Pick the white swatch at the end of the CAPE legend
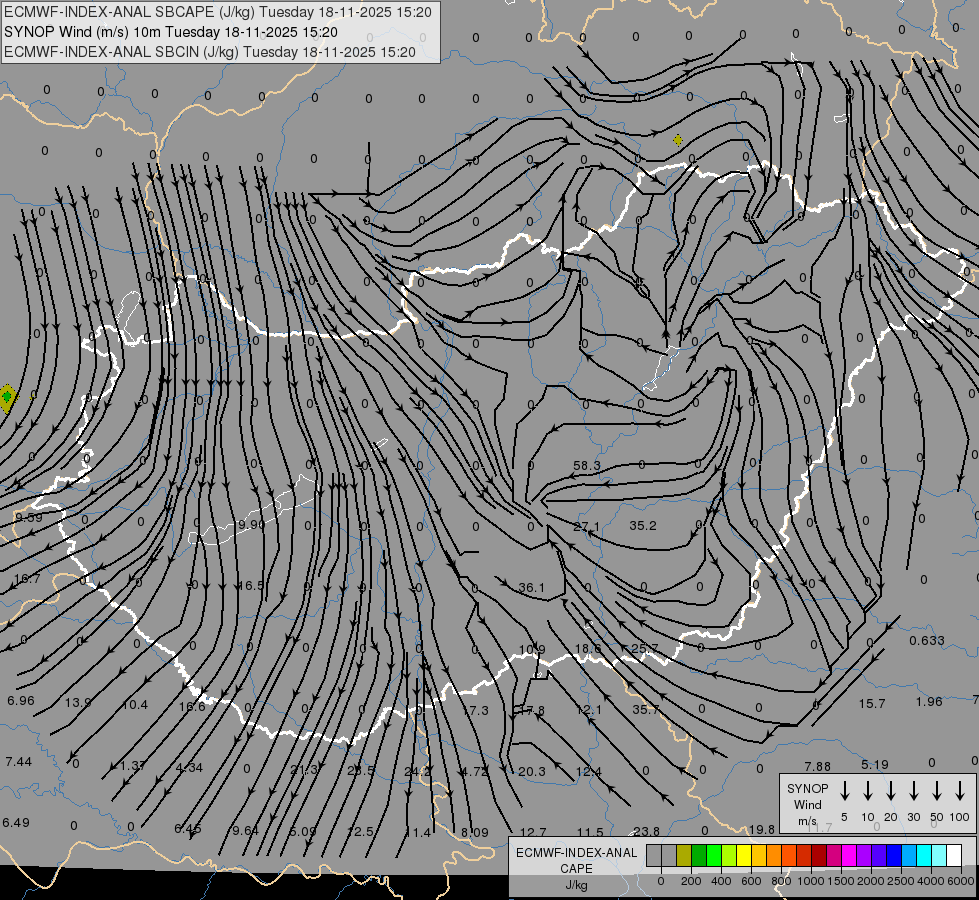 (x=953, y=856)
